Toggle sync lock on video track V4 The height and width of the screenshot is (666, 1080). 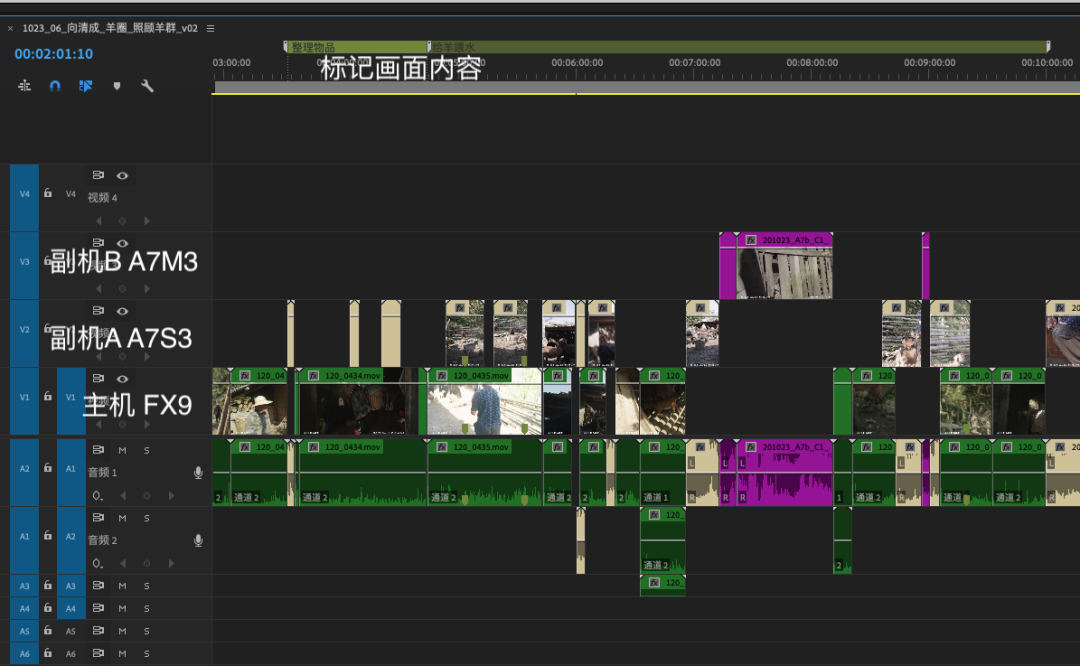[99, 175]
